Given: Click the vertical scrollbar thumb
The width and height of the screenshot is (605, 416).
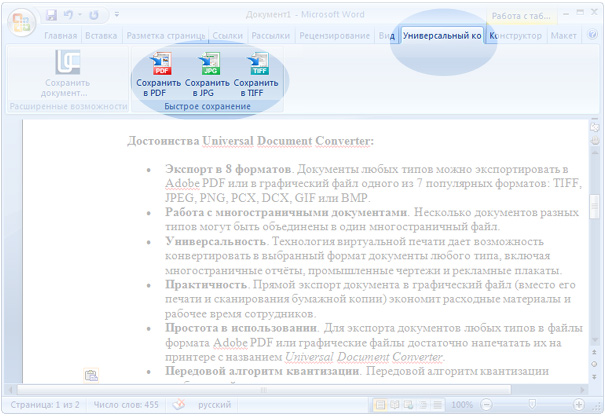Looking at the screenshot, I should (595, 206).
